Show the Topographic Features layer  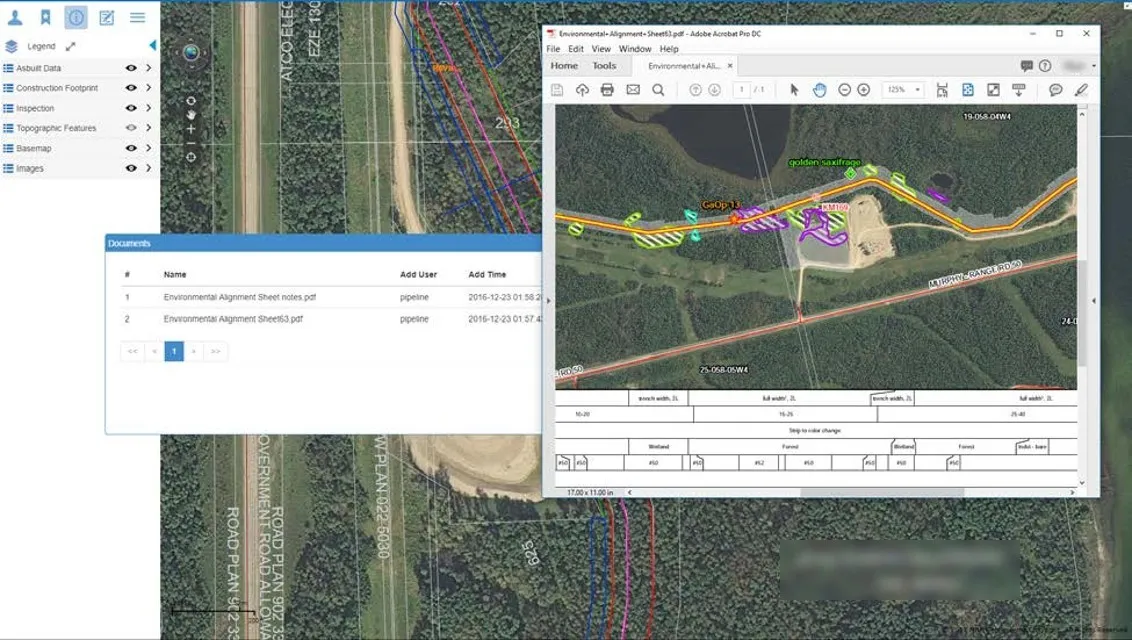(x=131, y=128)
